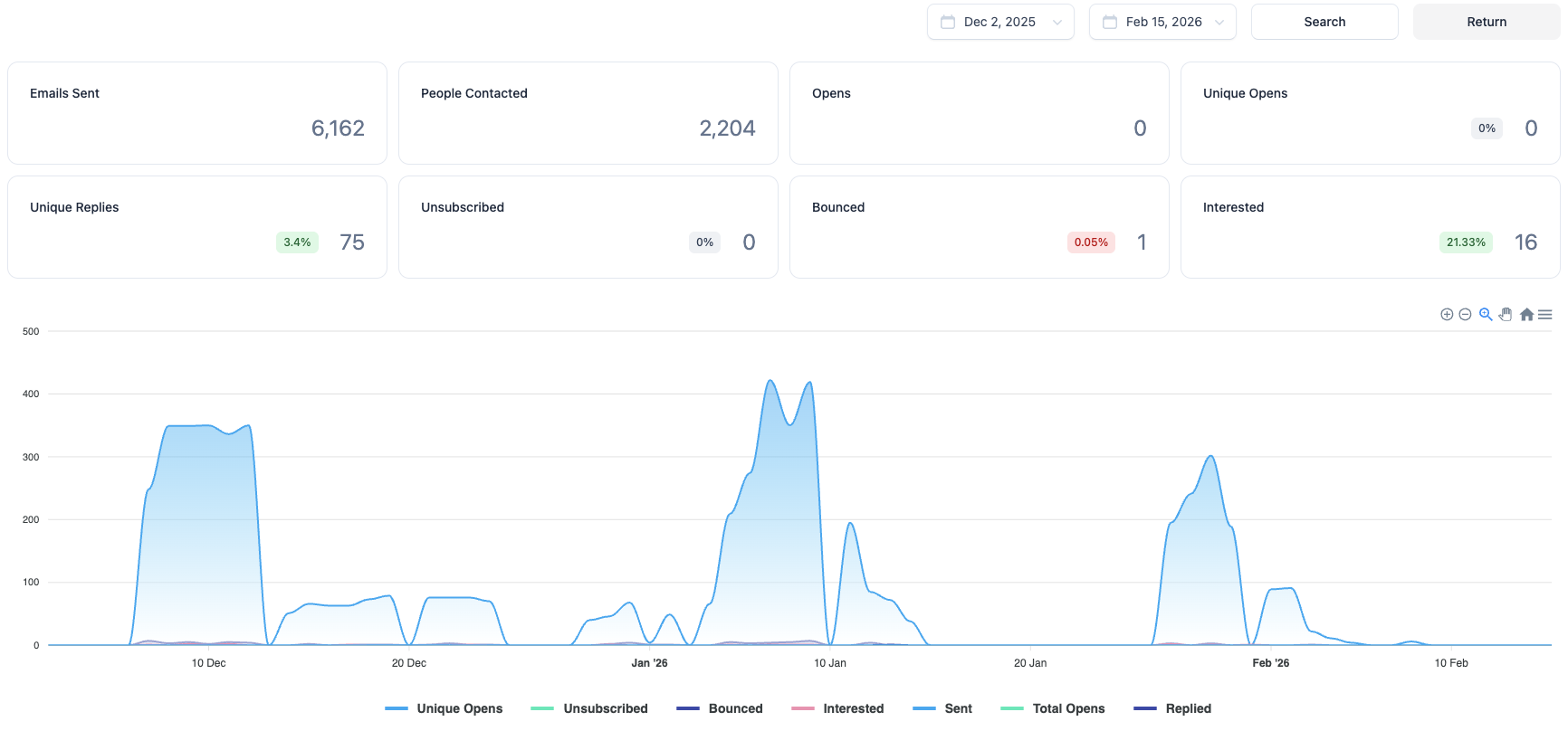Toggle Interested series in legend
Viewport: 1568px width, 731px height.
(x=837, y=708)
